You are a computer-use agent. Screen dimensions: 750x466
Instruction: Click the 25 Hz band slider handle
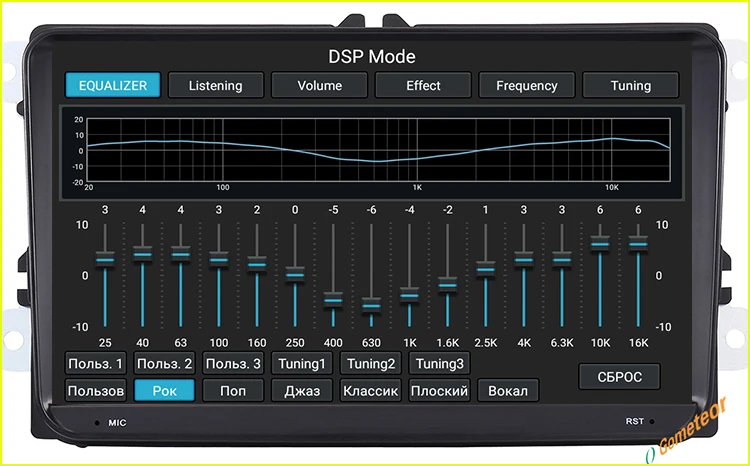(105, 260)
